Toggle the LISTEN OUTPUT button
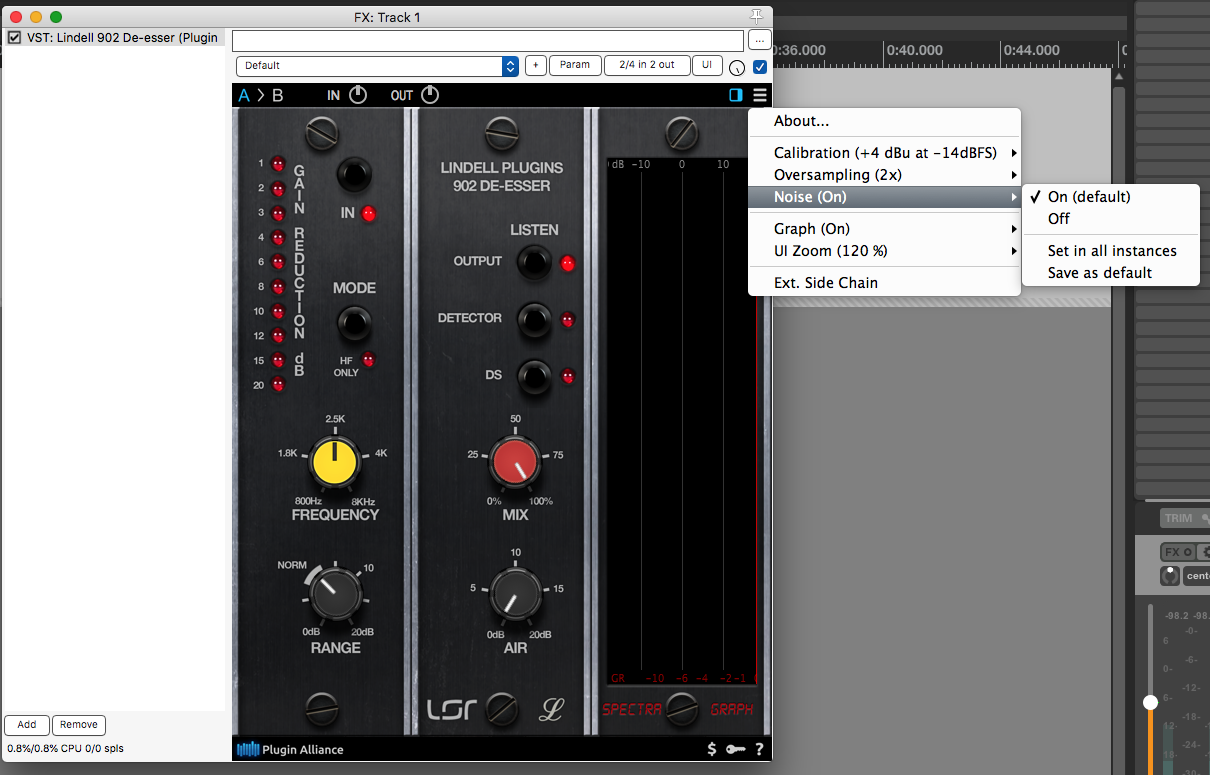The image size is (1210, 775). pyautogui.click(x=534, y=262)
